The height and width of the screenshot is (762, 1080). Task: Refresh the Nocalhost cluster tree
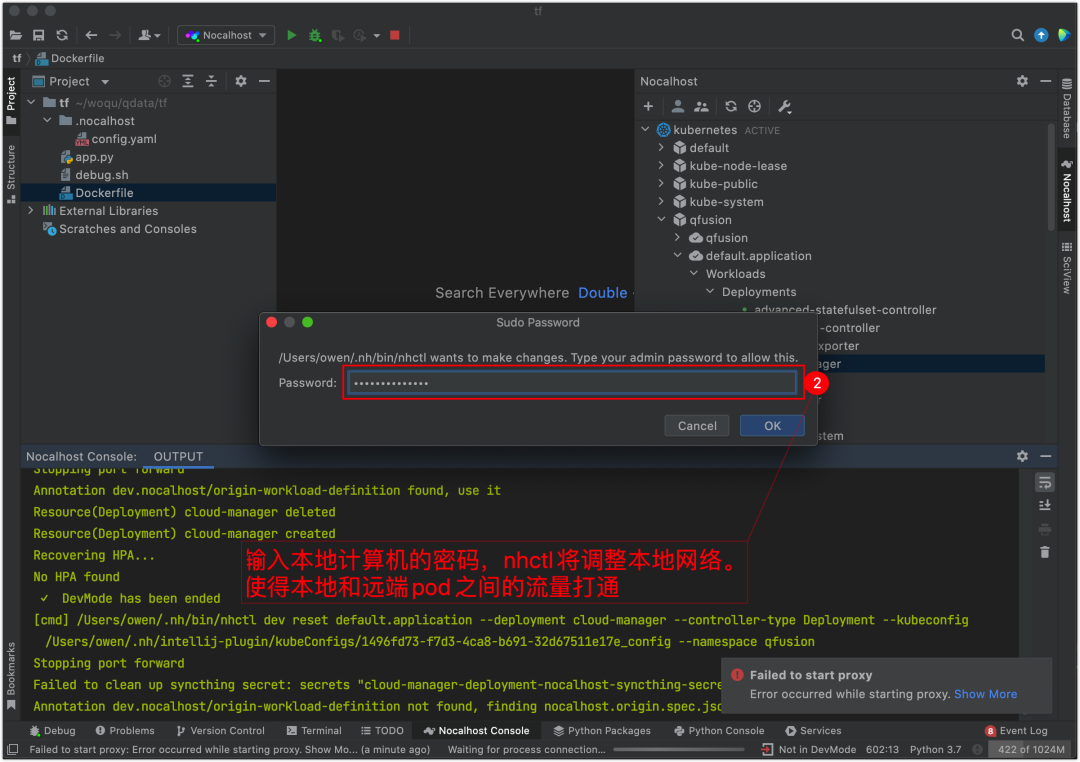pyautogui.click(x=731, y=106)
